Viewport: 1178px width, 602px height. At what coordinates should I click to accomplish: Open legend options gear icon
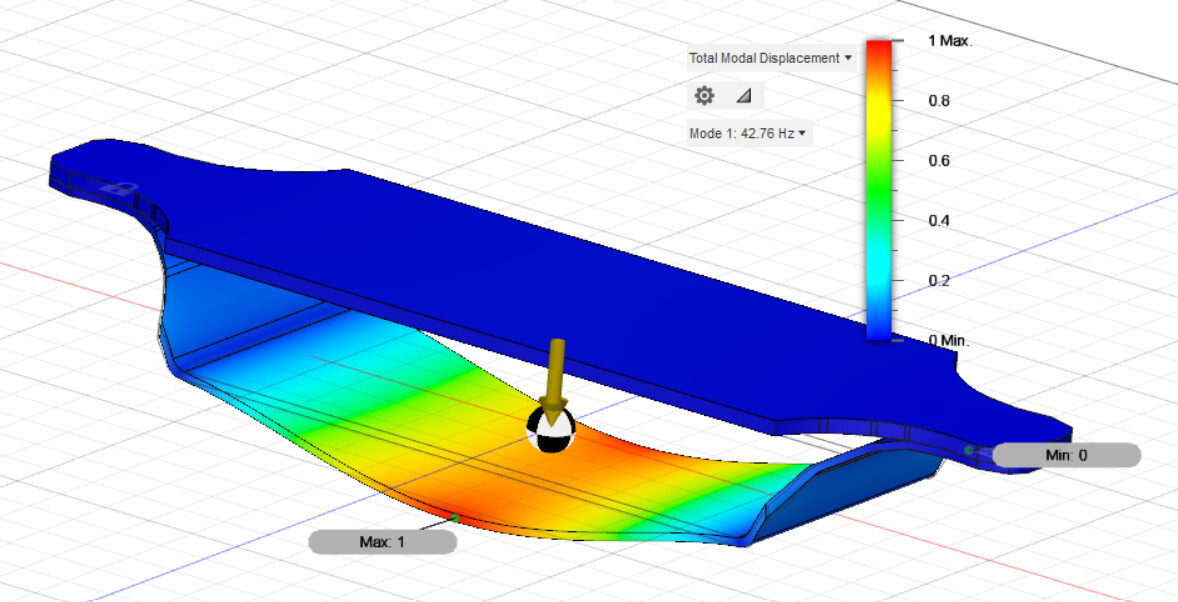705,96
